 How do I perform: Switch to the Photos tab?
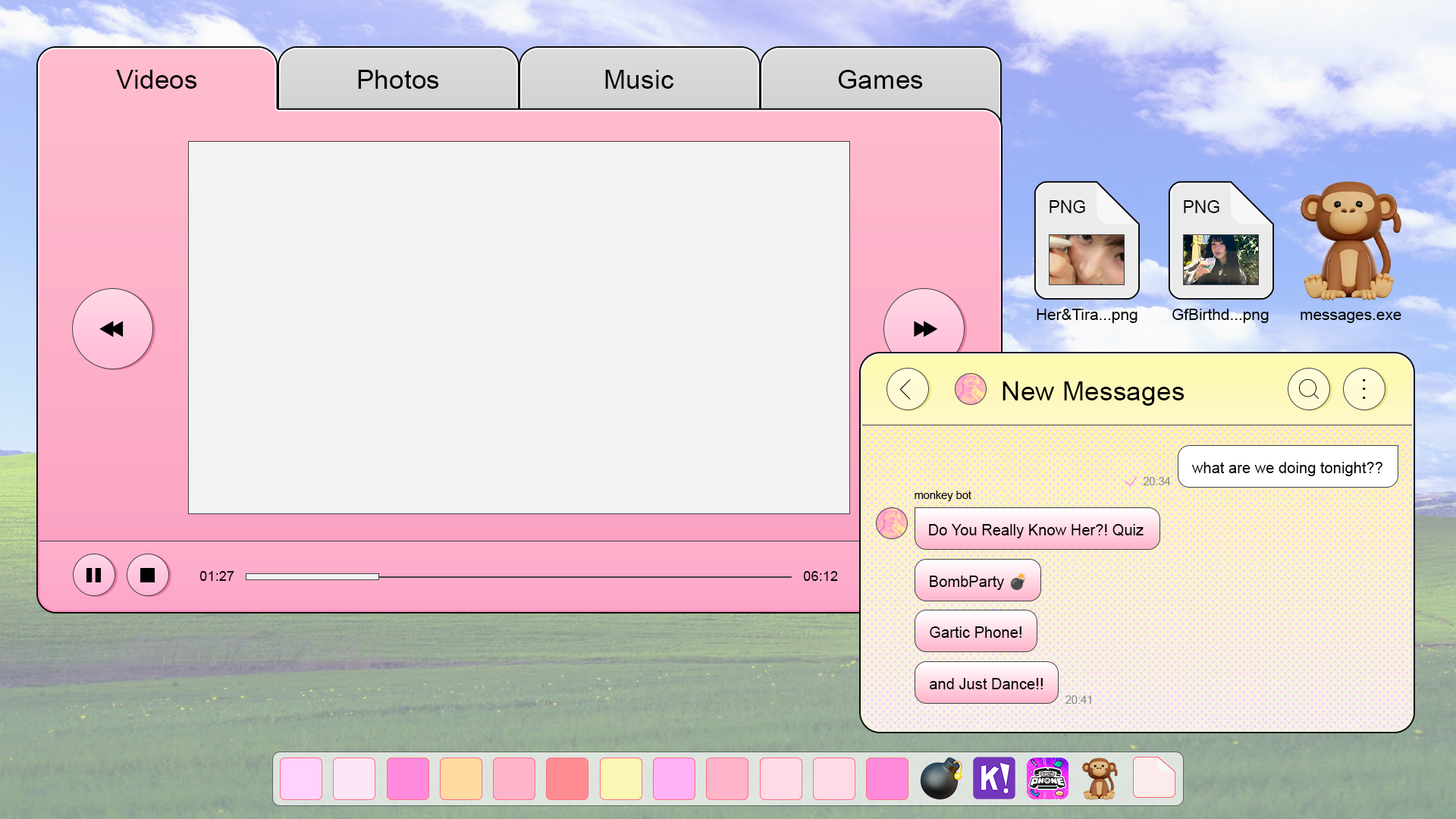(x=398, y=80)
